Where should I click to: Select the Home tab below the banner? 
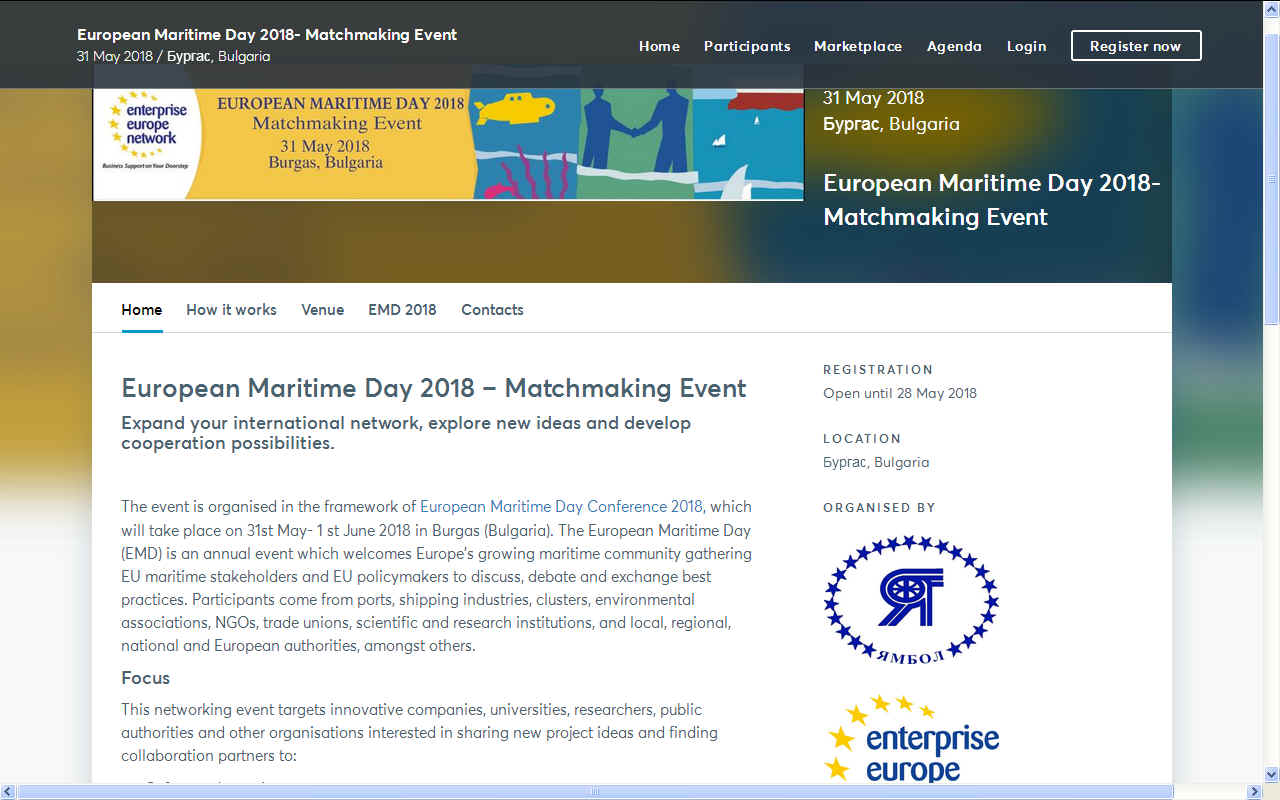(142, 310)
